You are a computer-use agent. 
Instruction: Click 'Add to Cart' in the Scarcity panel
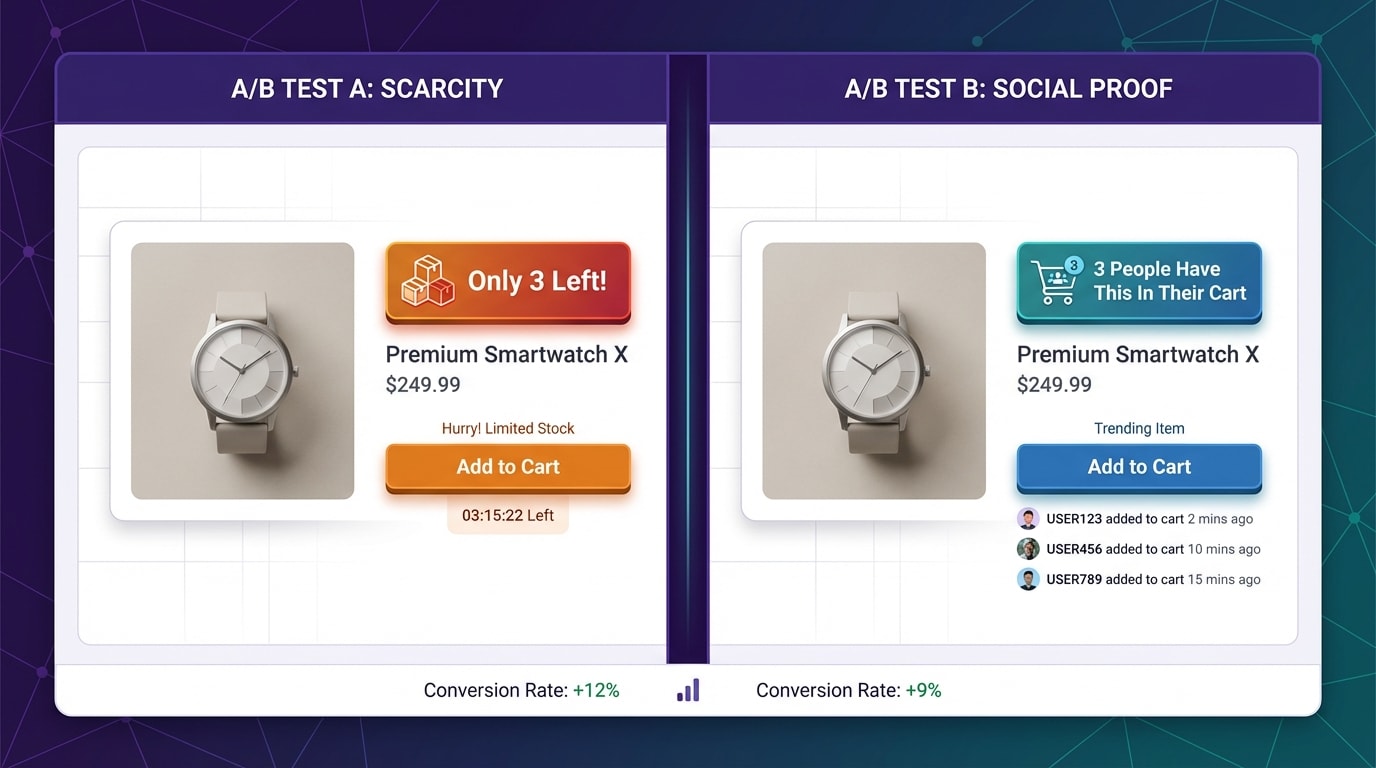tap(507, 466)
